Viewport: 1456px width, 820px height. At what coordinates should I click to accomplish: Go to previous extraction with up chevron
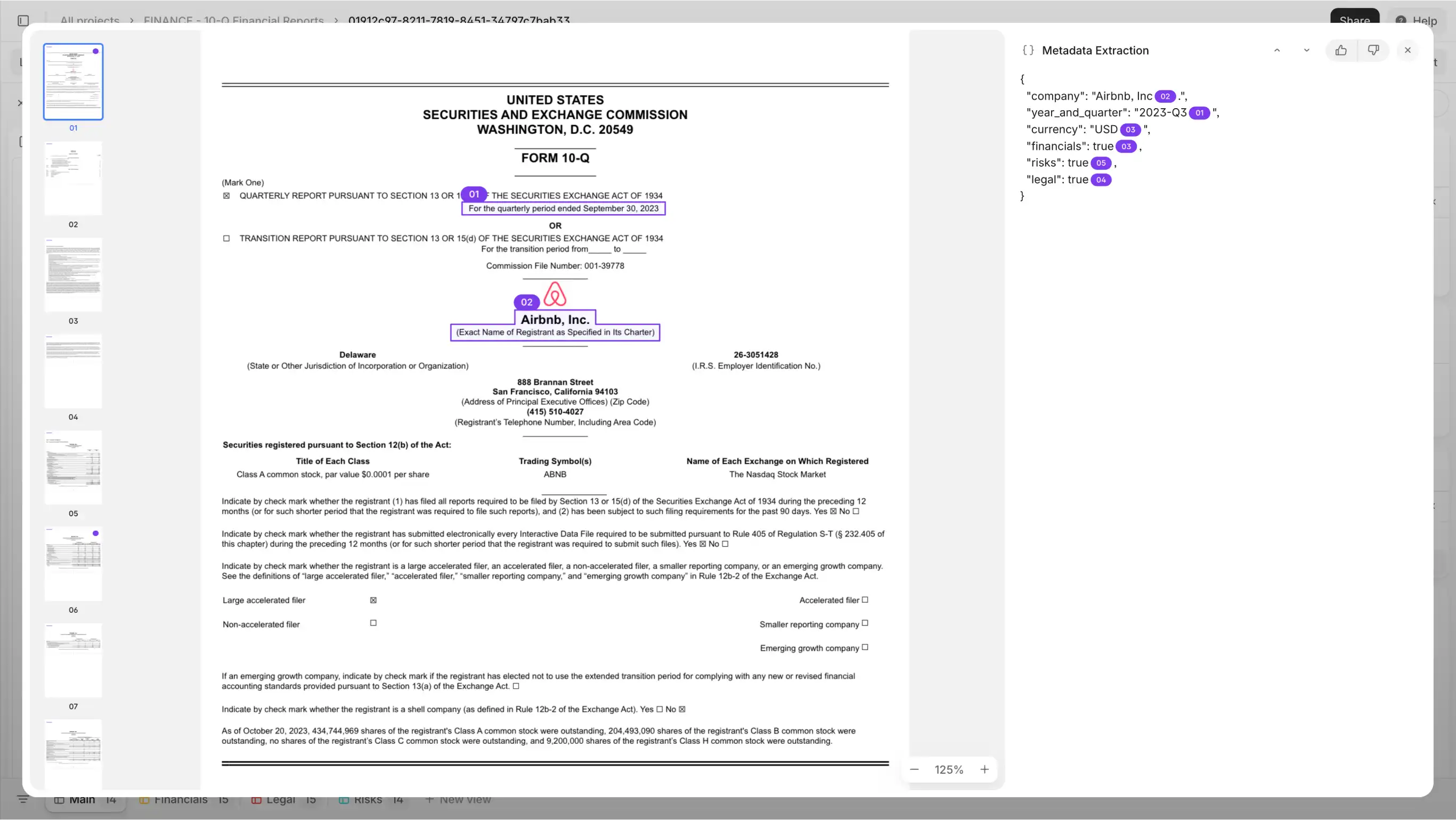pos(1277,50)
